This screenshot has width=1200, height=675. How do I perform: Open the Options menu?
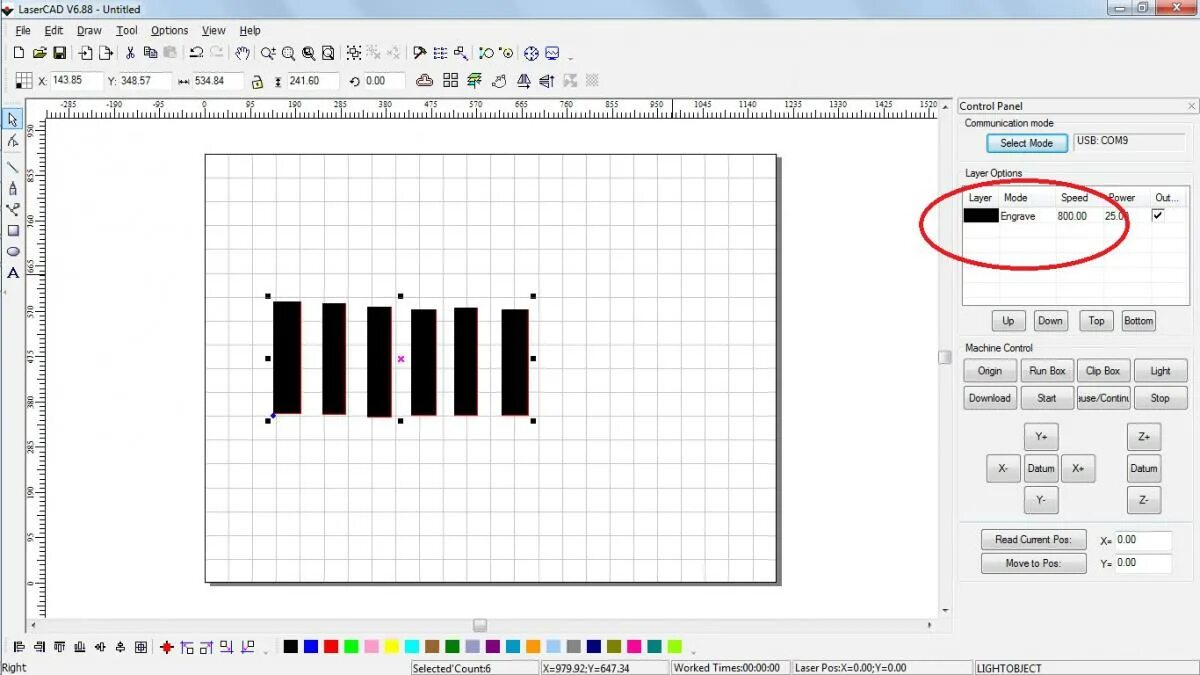click(x=169, y=31)
